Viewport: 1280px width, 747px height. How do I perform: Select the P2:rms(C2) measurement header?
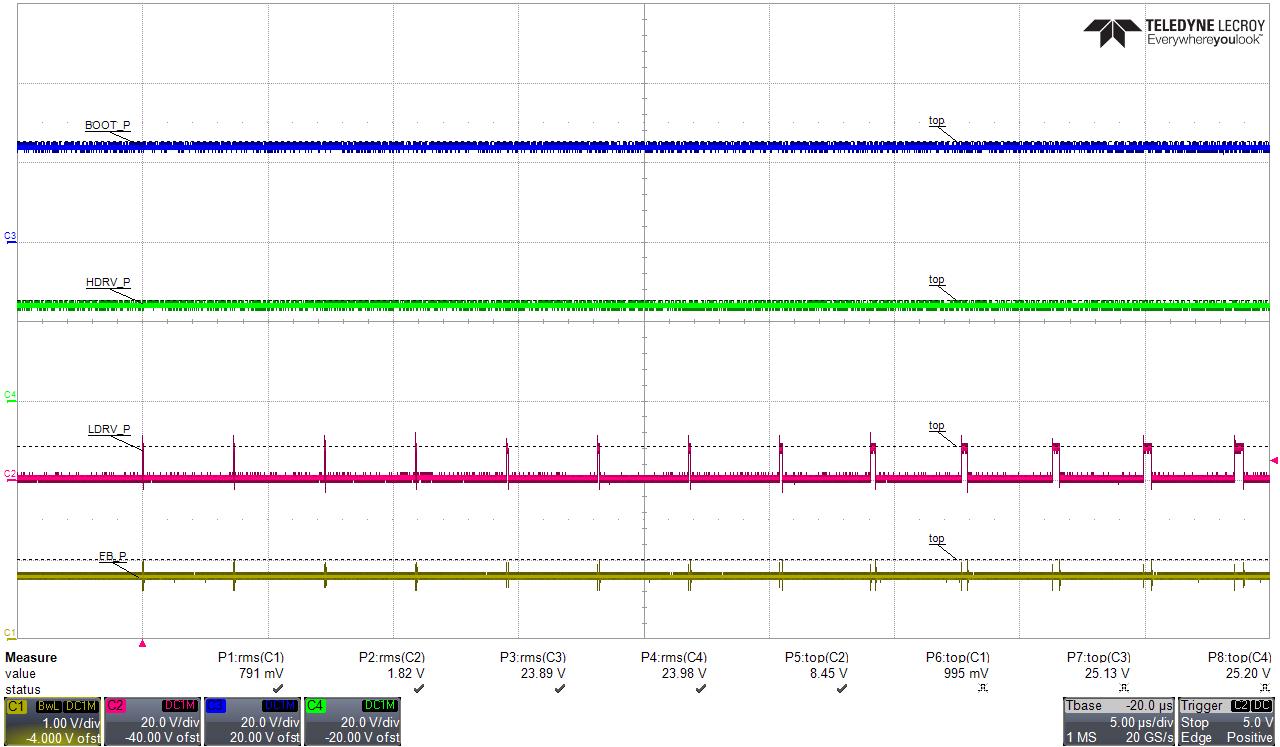pos(392,657)
